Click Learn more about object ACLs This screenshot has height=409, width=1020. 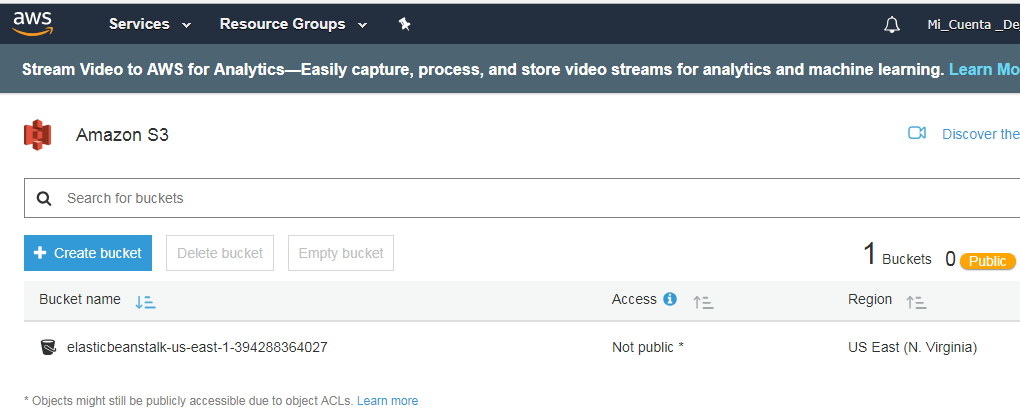pos(387,400)
